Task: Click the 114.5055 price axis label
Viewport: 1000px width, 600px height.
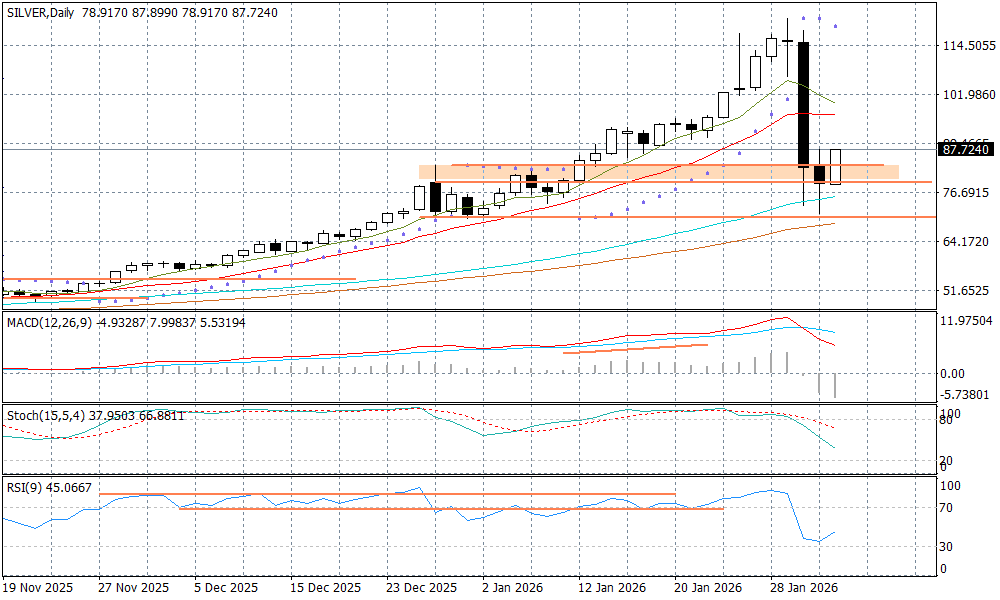Action: [x=968, y=46]
